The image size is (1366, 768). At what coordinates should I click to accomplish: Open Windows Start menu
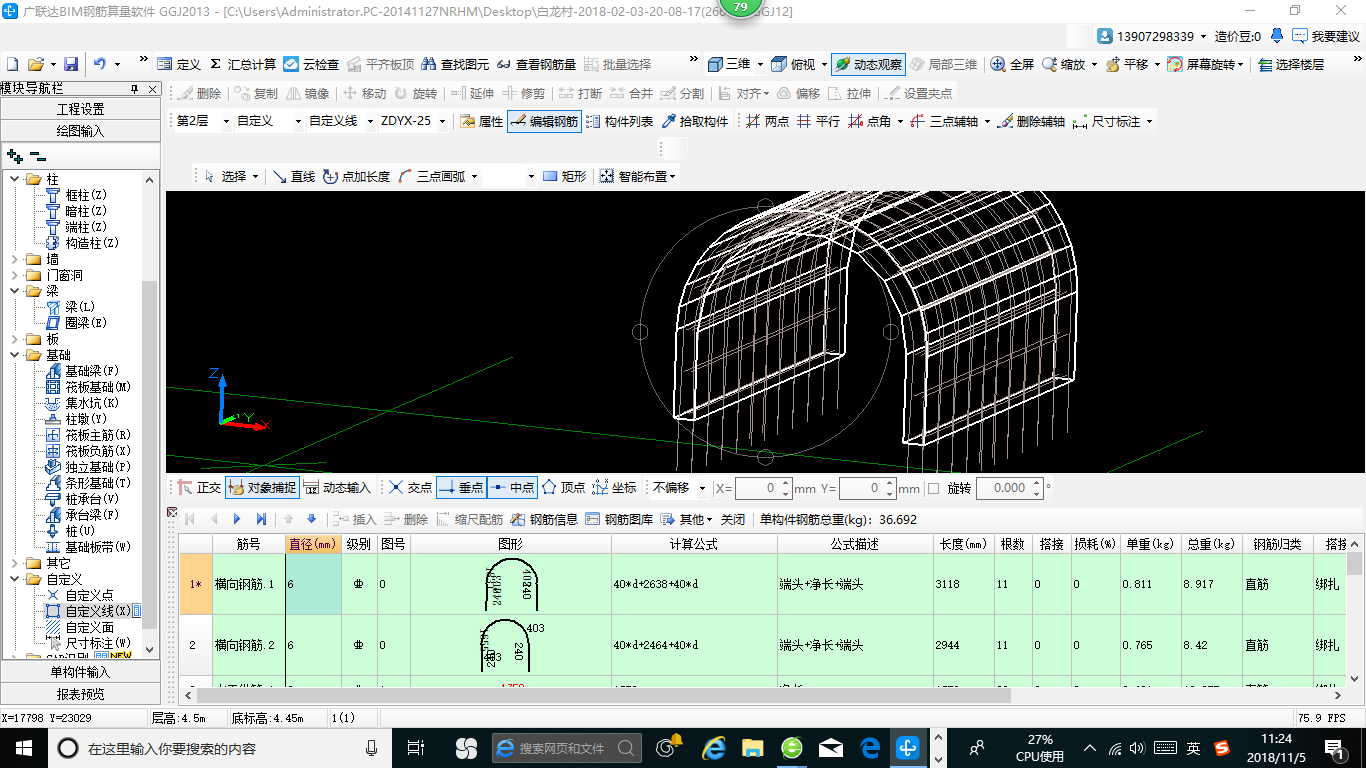23,747
